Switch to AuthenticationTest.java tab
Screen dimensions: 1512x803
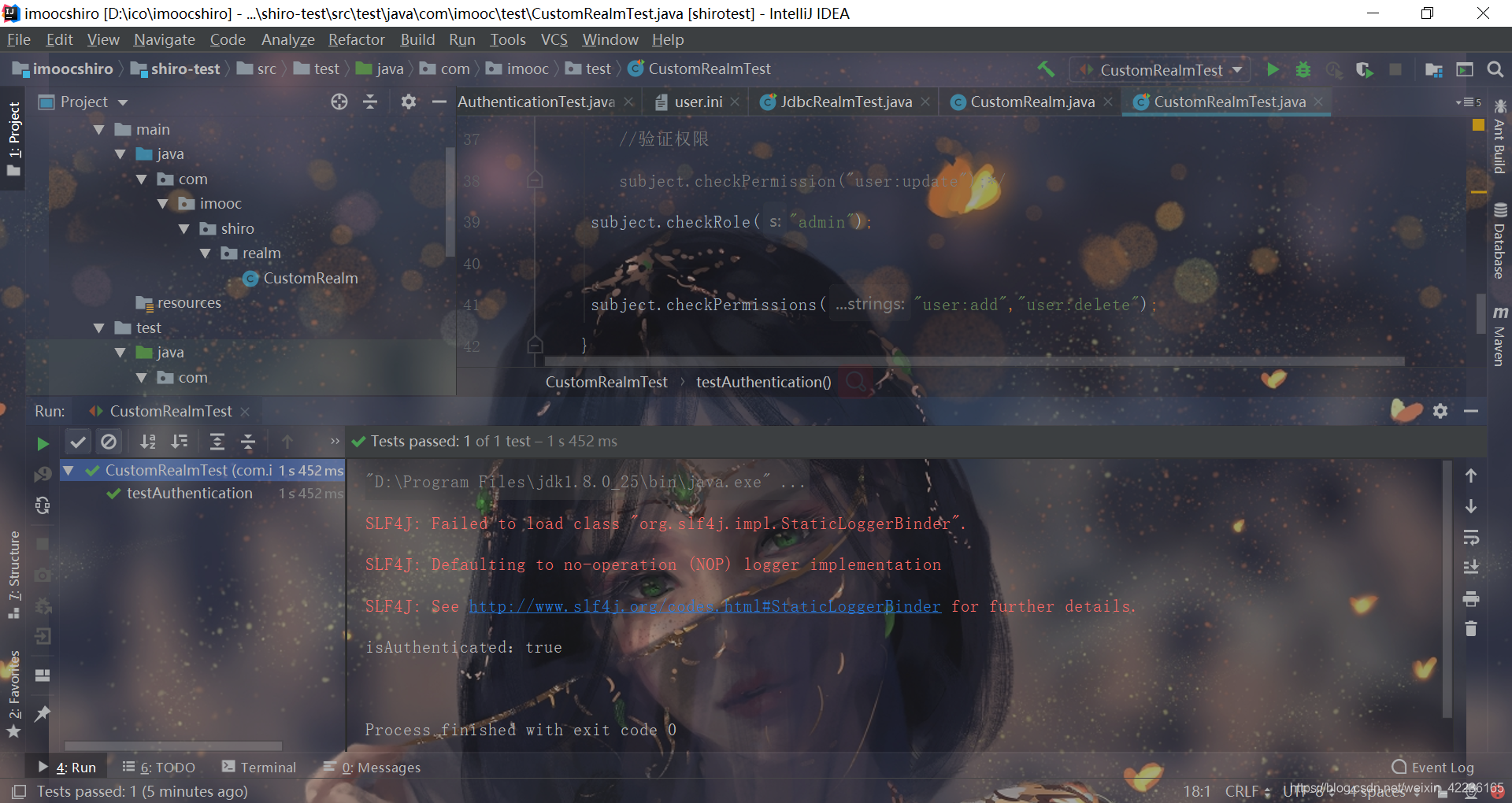(536, 102)
